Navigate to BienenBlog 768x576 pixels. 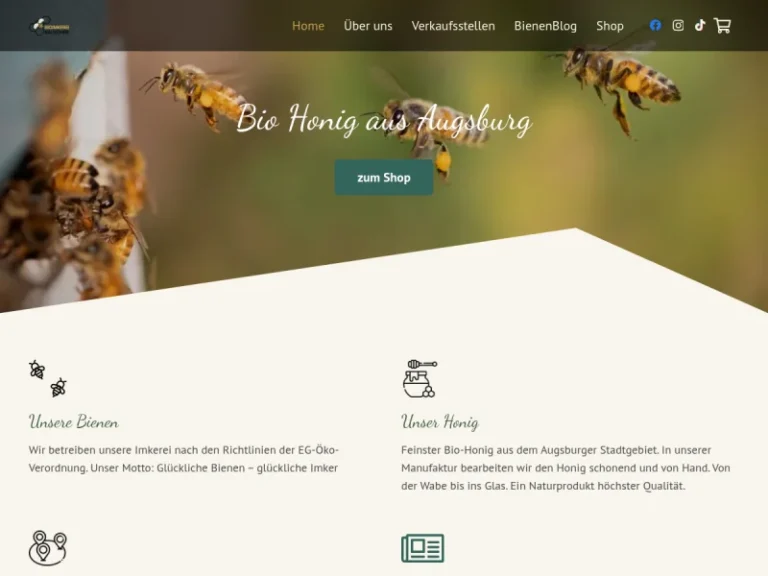545,26
